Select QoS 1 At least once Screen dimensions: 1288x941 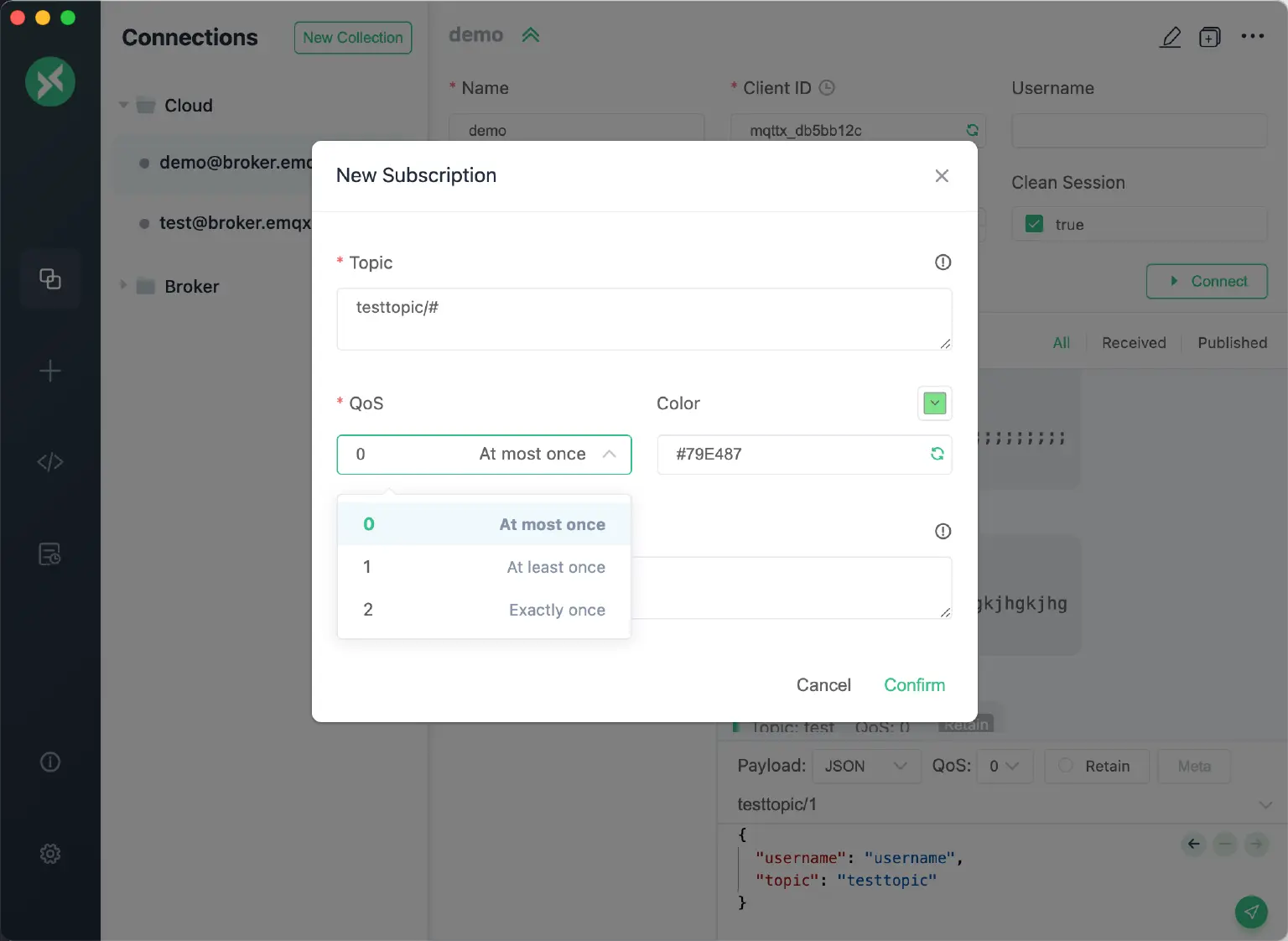[484, 567]
